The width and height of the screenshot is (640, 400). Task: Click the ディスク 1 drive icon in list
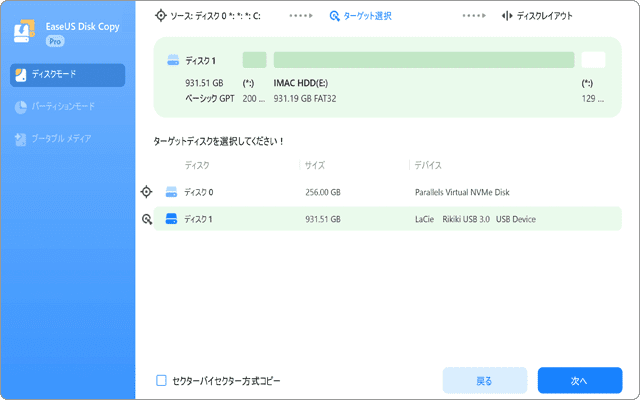pyautogui.click(x=171, y=219)
